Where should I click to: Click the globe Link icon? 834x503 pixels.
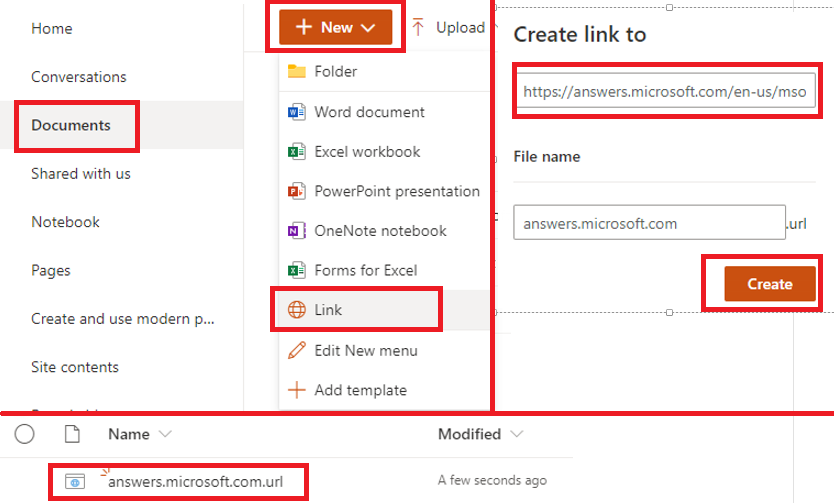[x=297, y=309]
